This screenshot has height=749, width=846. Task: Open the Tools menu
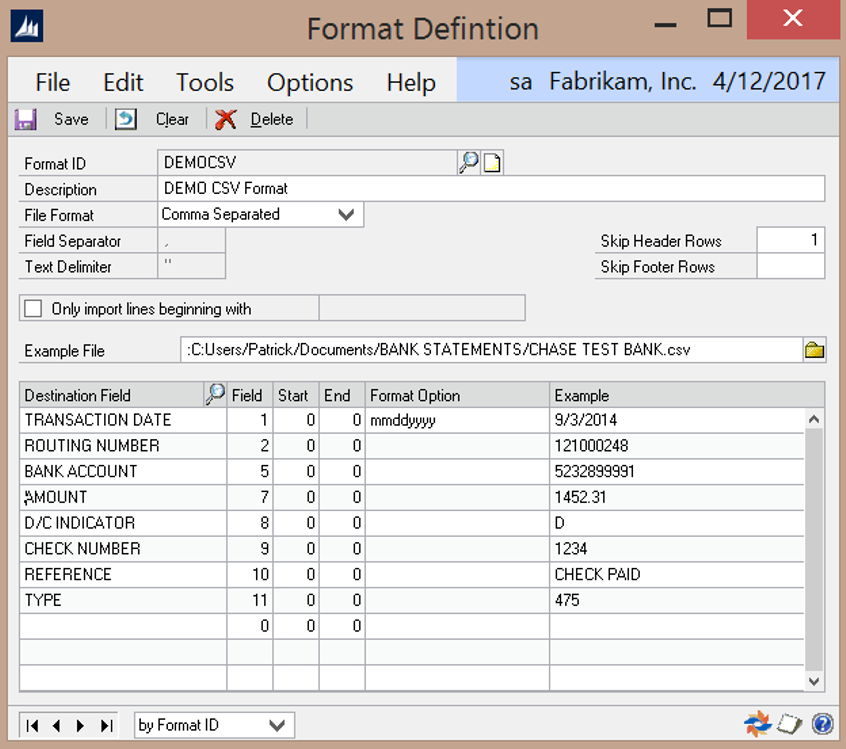click(205, 82)
